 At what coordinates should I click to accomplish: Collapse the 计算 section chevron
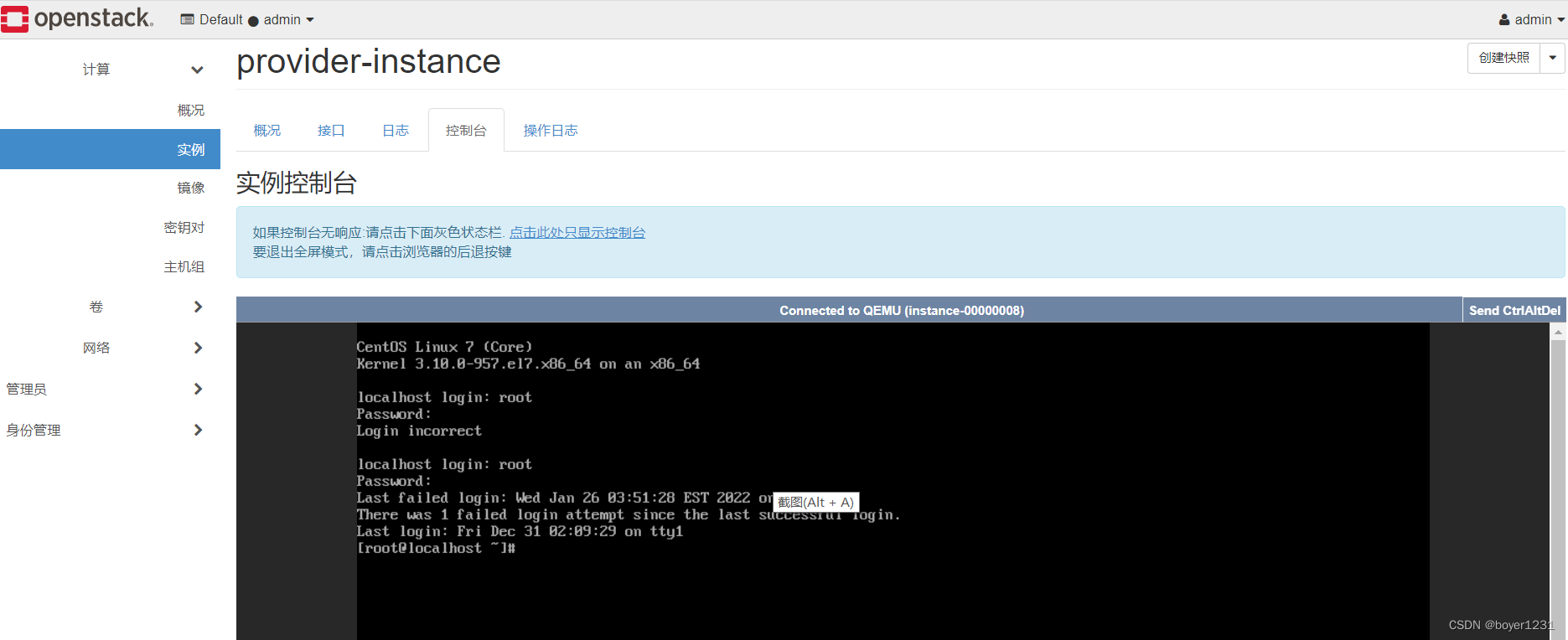tap(197, 70)
